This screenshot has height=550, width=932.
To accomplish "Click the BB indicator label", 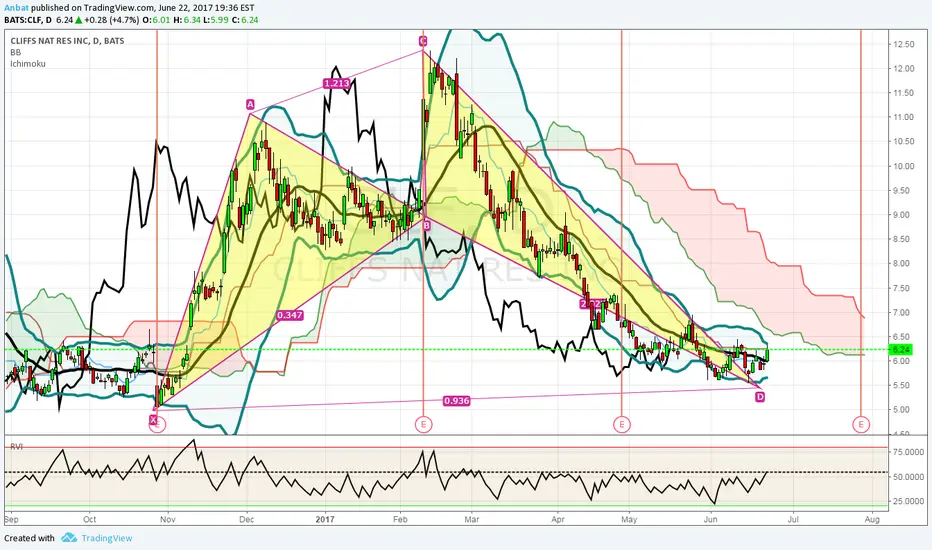I will (15, 52).
